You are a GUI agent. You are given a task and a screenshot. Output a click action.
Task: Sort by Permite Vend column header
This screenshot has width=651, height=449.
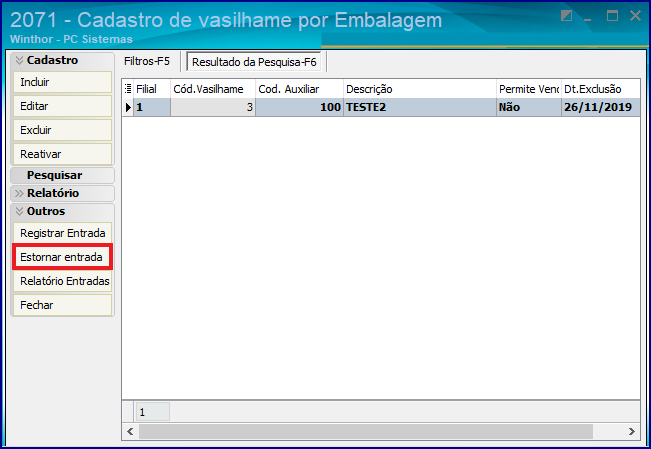(x=529, y=89)
